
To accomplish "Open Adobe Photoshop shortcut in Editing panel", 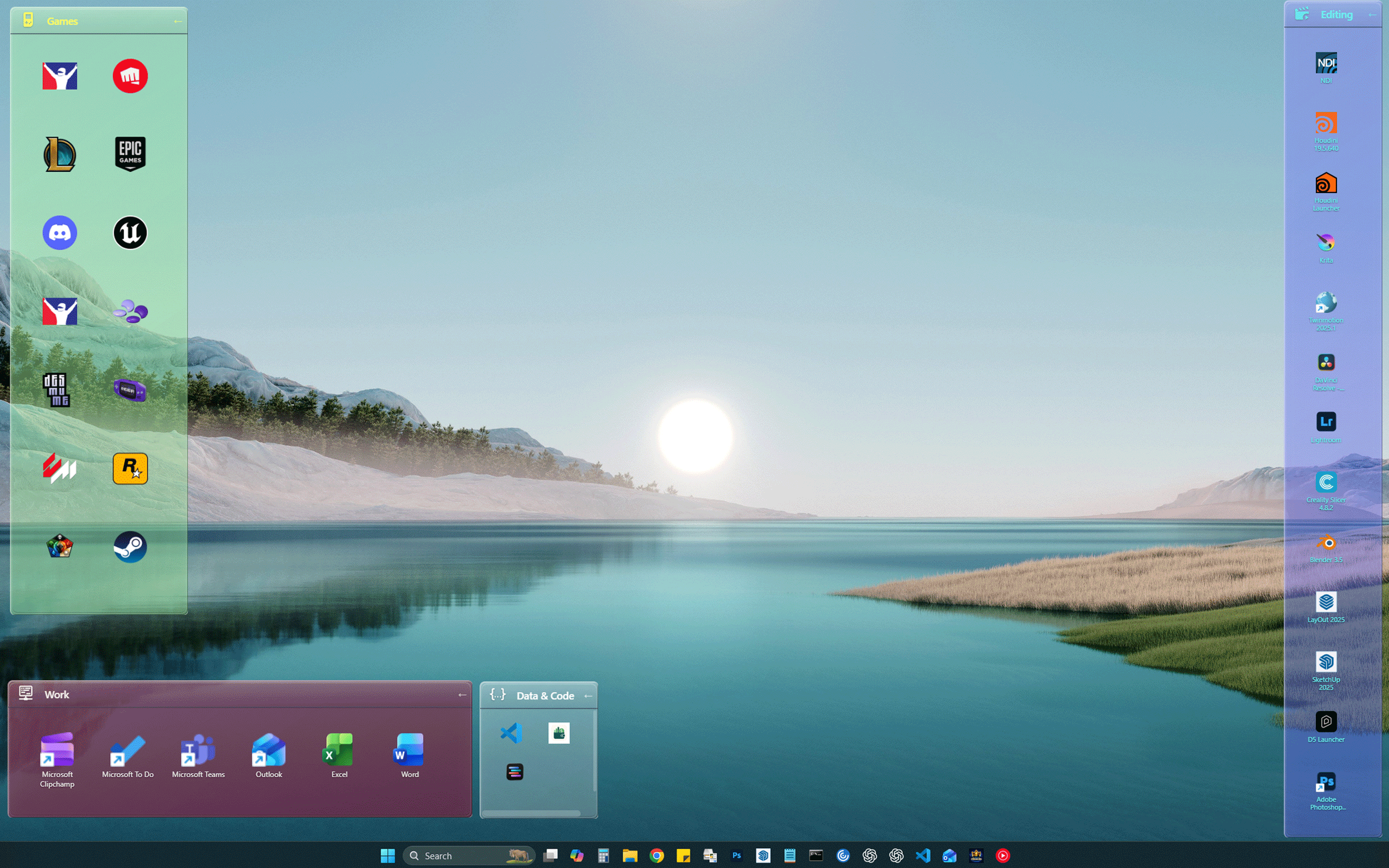I will (x=1327, y=791).
